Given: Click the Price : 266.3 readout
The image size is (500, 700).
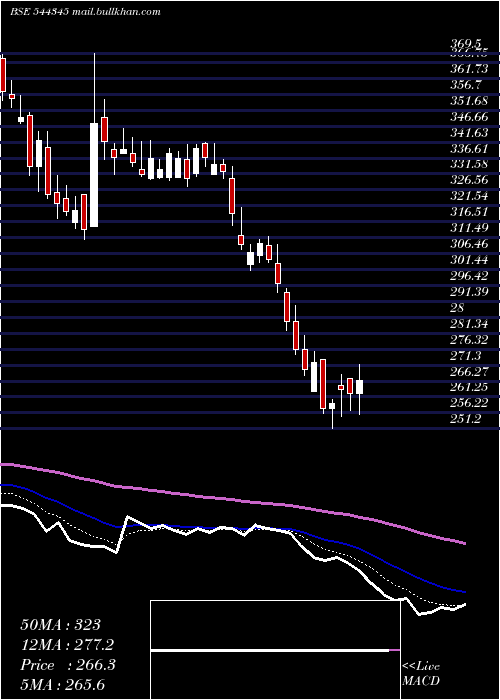Looking at the screenshot, I should 68,665.
